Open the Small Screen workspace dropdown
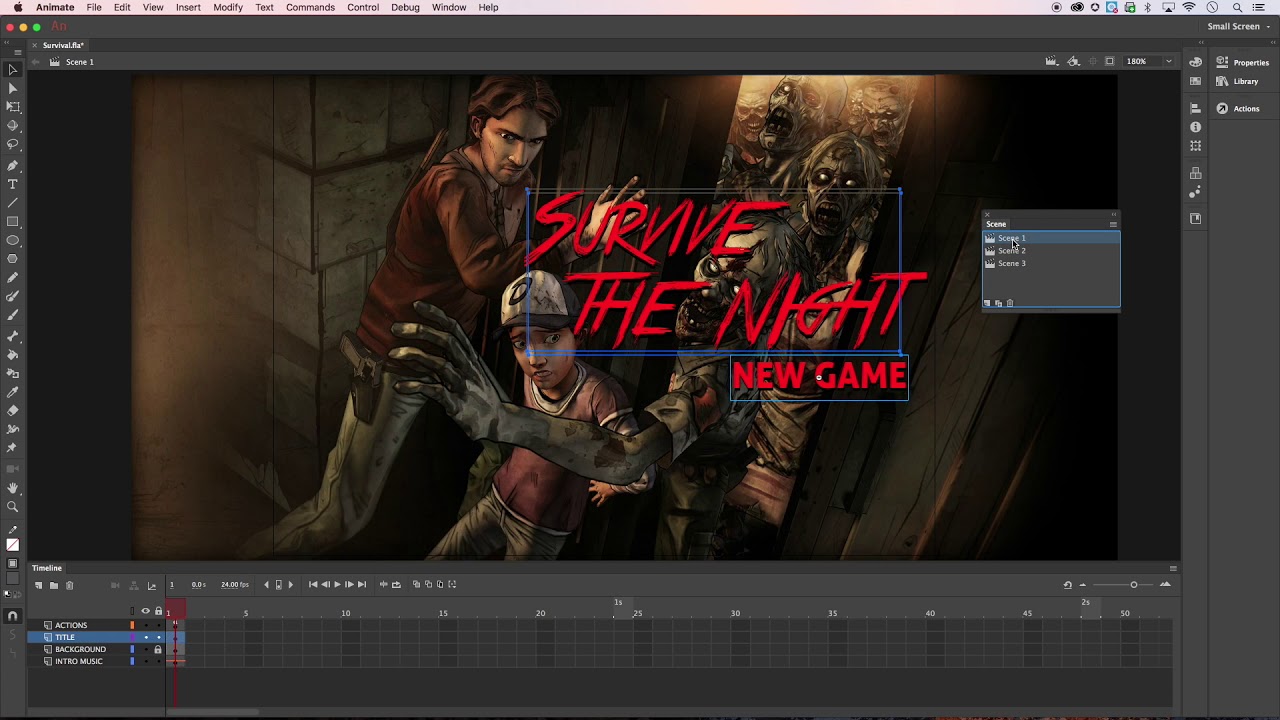 [x=1240, y=27]
